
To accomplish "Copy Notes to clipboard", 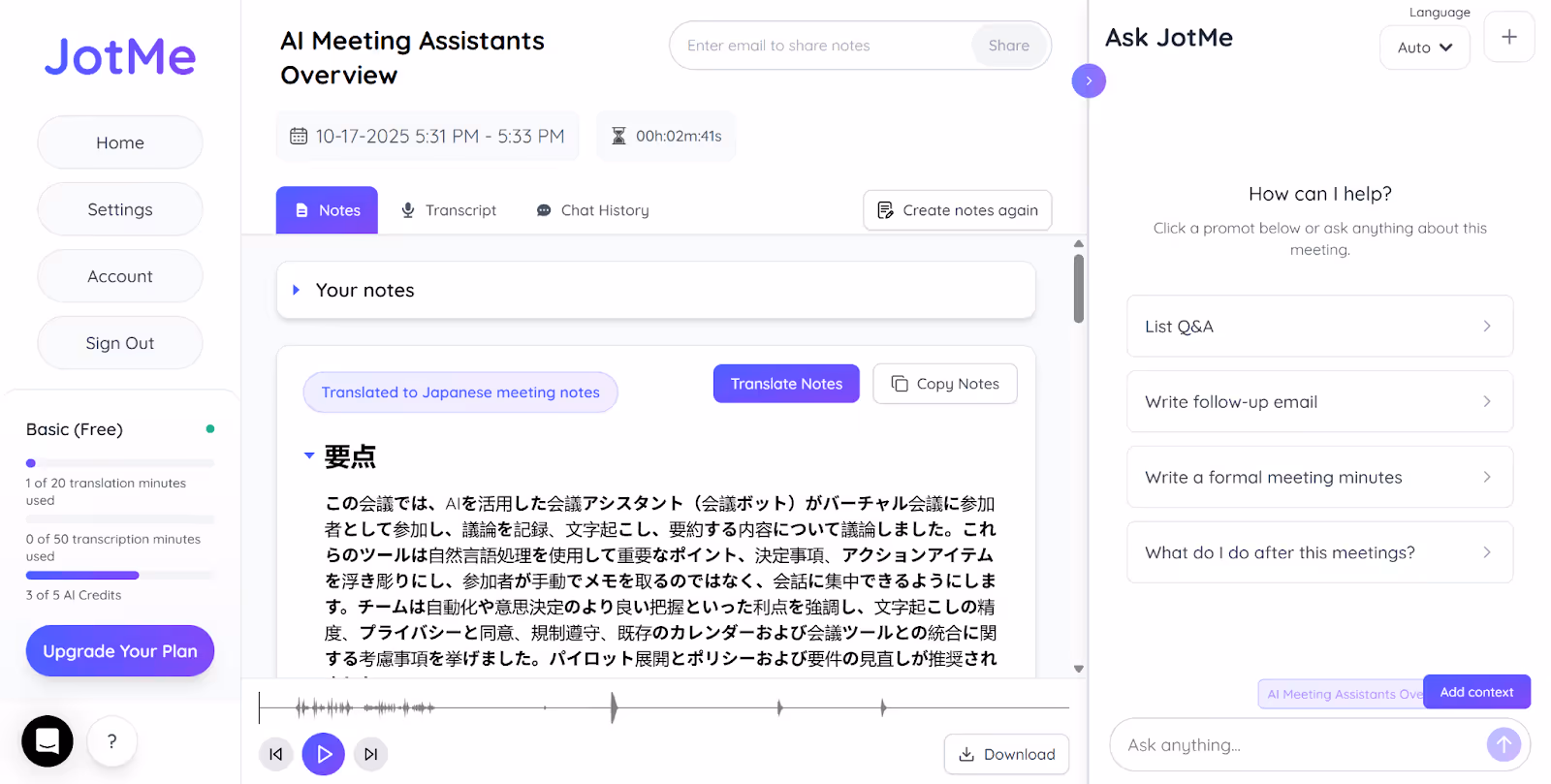I will [945, 384].
